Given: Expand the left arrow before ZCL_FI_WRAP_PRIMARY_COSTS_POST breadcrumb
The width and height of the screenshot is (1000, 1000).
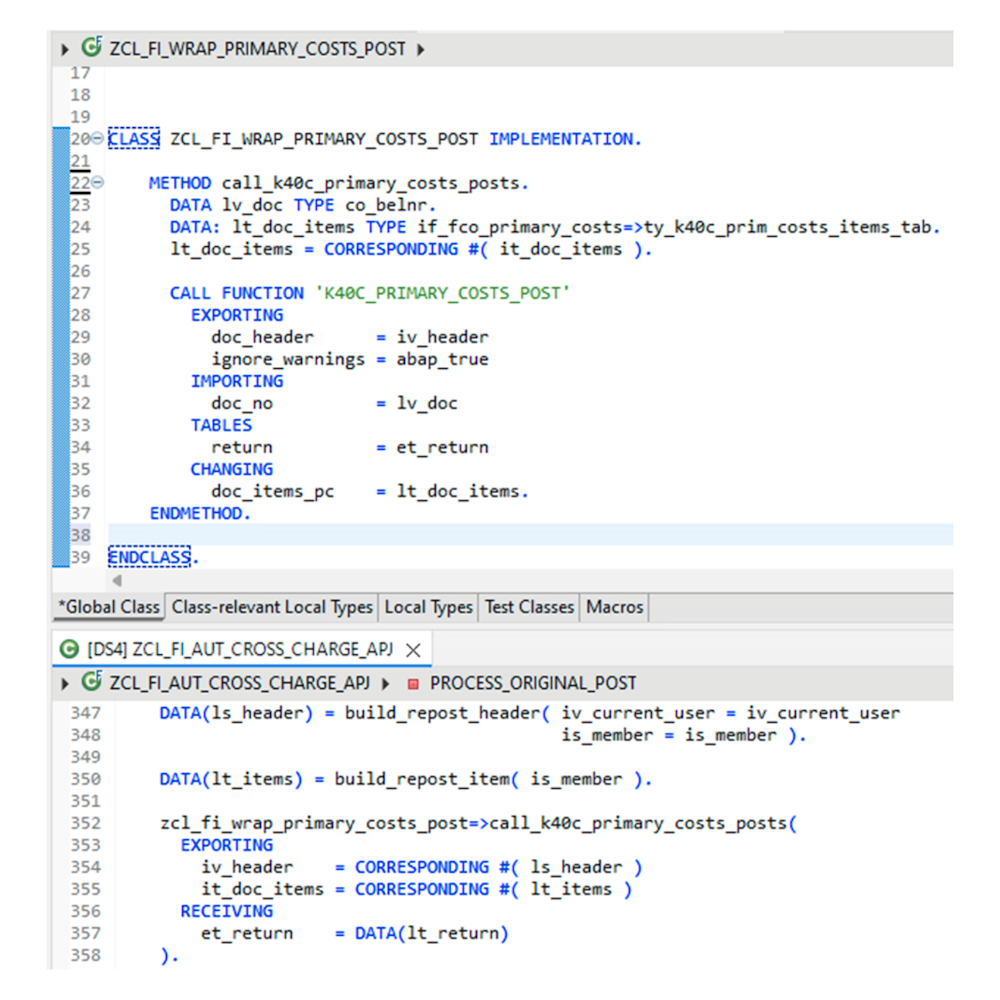Looking at the screenshot, I should pyautogui.click(x=64, y=49).
